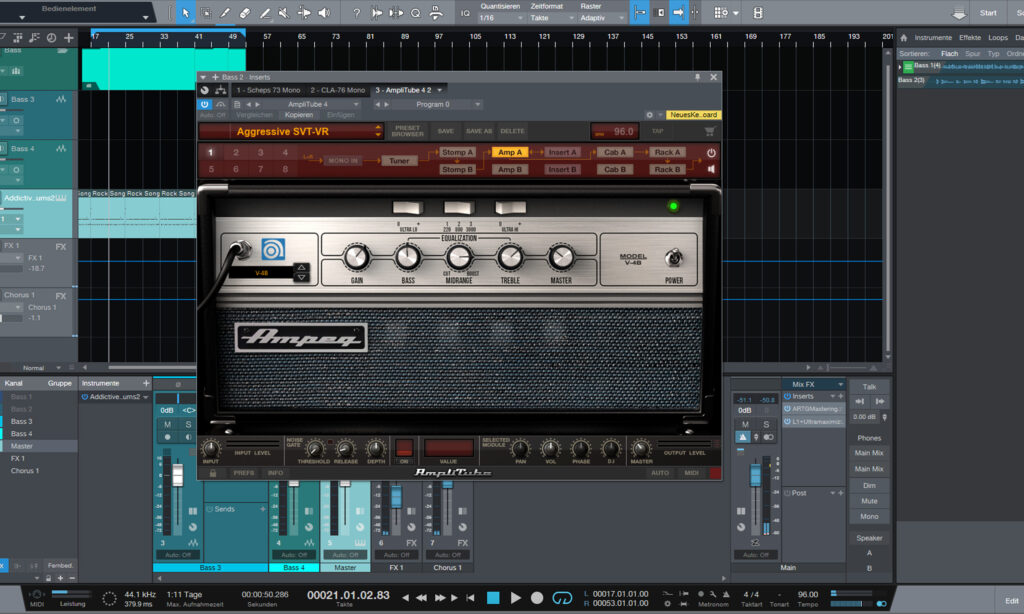Click DELETE preset button in AmpliTube
Viewport: 1024px width, 614px height.
(512, 131)
